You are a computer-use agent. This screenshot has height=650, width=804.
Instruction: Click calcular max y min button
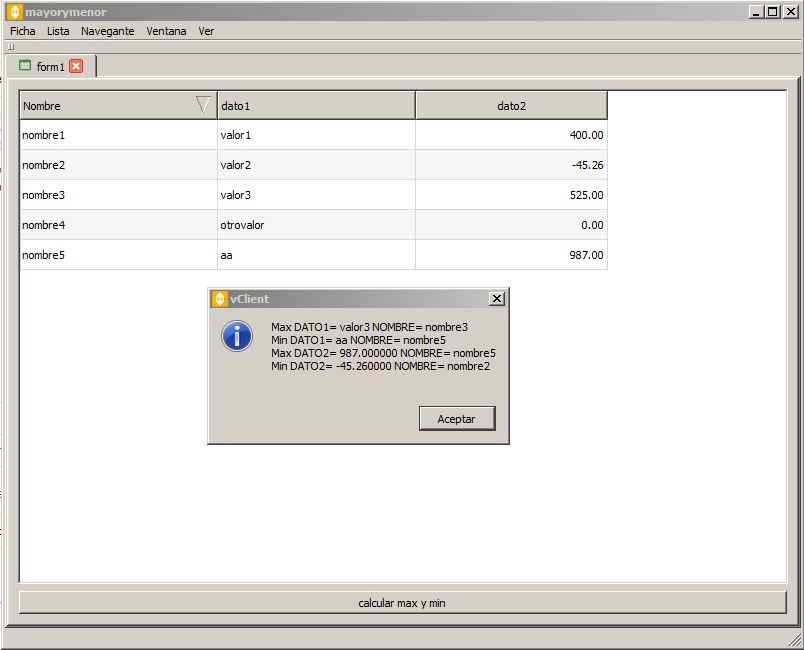coord(402,603)
